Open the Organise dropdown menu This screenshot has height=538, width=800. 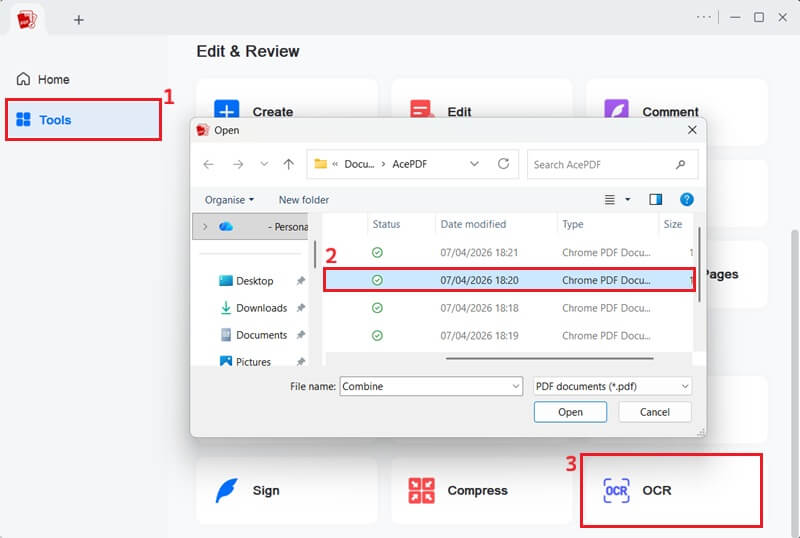tap(229, 200)
